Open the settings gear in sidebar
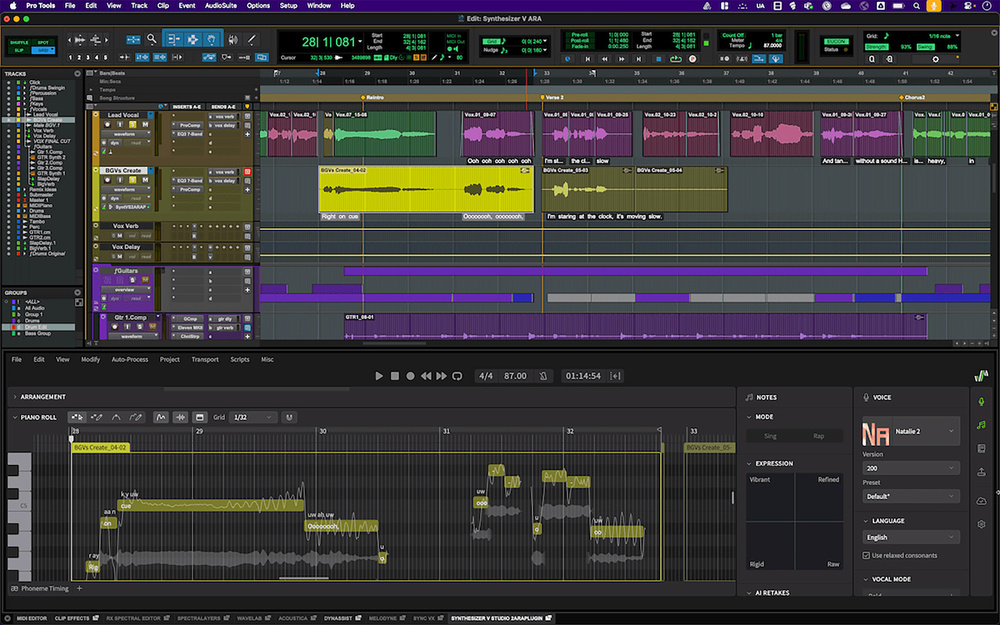Screen dimensions: 1000x625 981,524
